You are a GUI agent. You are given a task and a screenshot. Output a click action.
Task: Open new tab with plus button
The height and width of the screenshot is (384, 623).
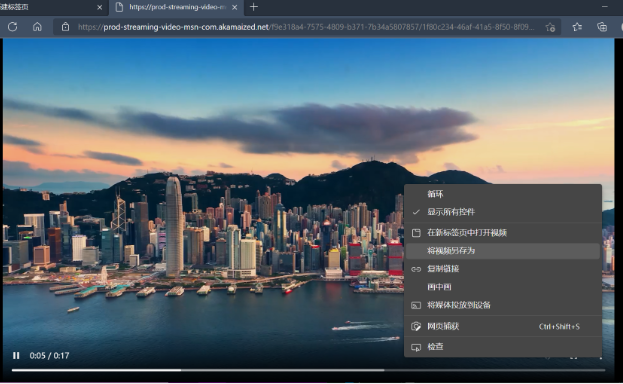[254, 7]
